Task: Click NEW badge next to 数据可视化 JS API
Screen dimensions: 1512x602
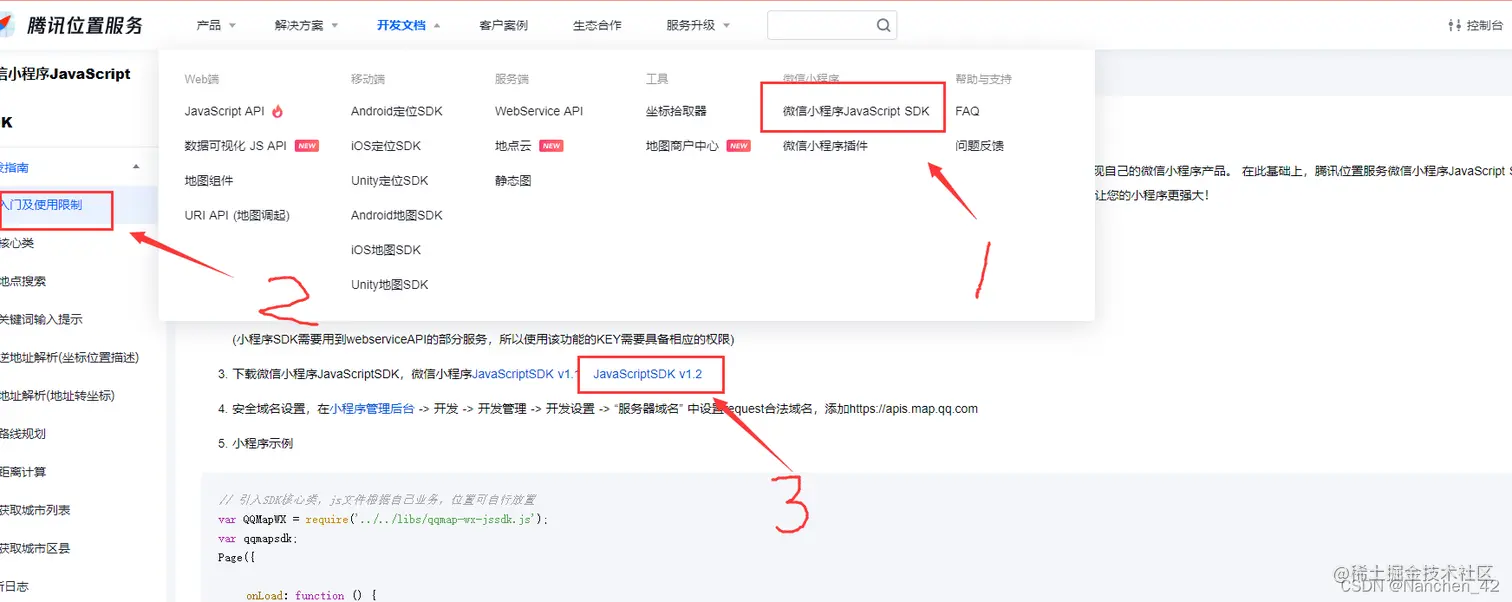Action: pyautogui.click(x=307, y=146)
